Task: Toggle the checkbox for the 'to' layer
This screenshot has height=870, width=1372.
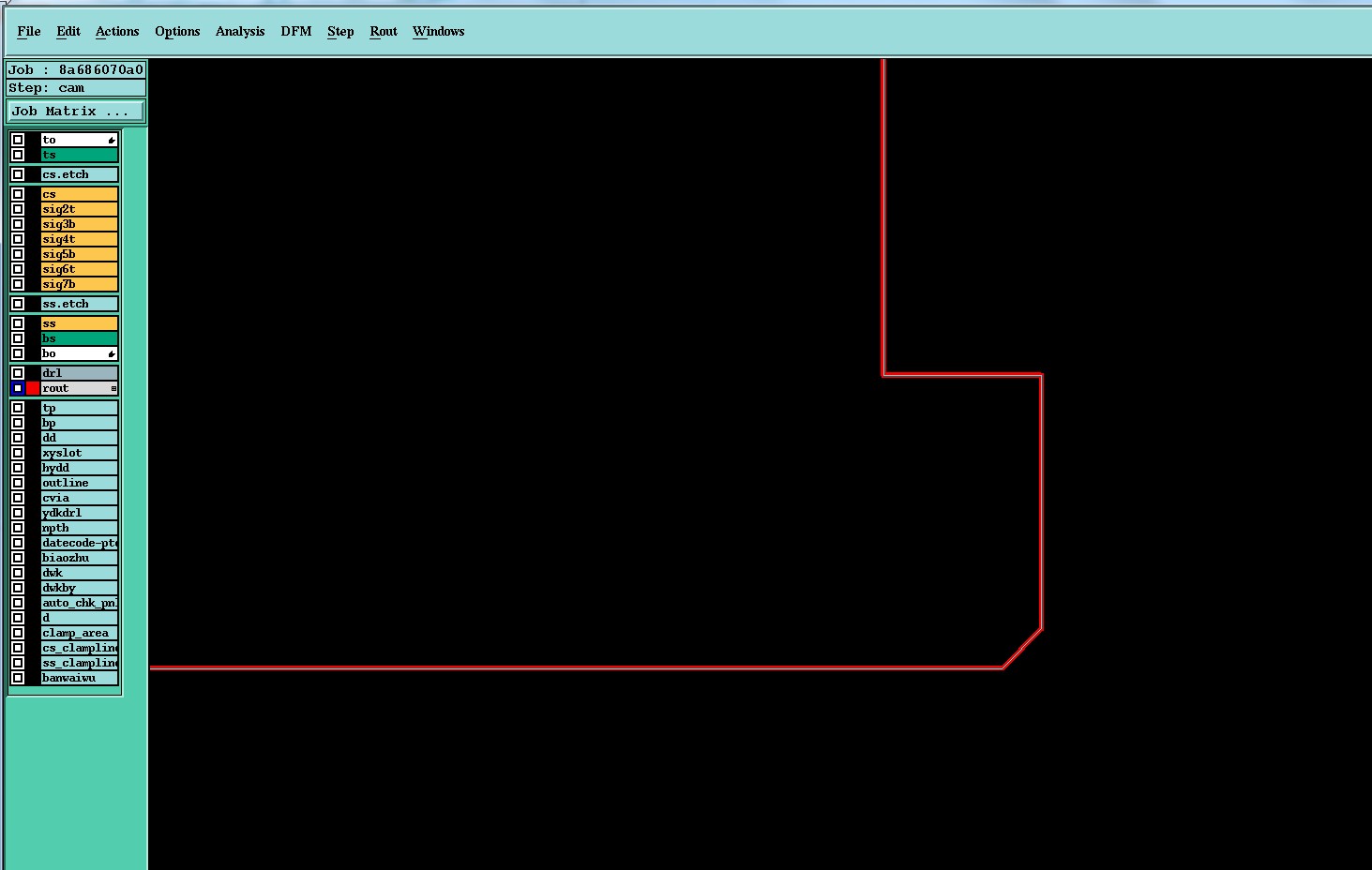Action: click(x=18, y=140)
